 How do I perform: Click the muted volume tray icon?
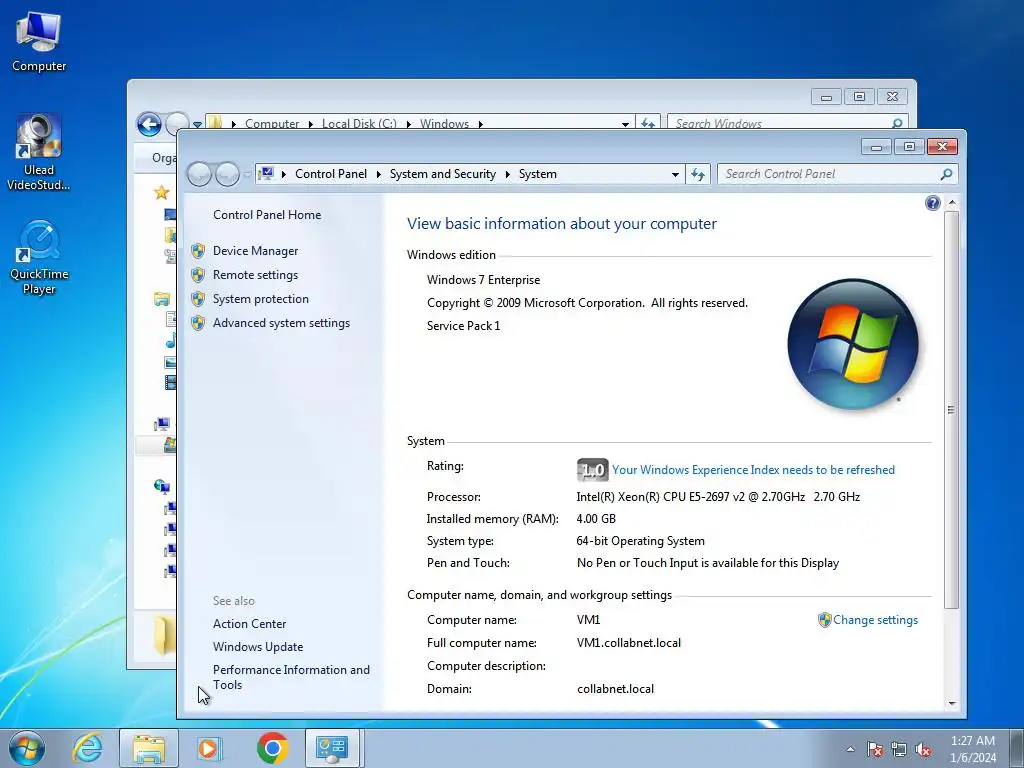click(x=923, y=749)
